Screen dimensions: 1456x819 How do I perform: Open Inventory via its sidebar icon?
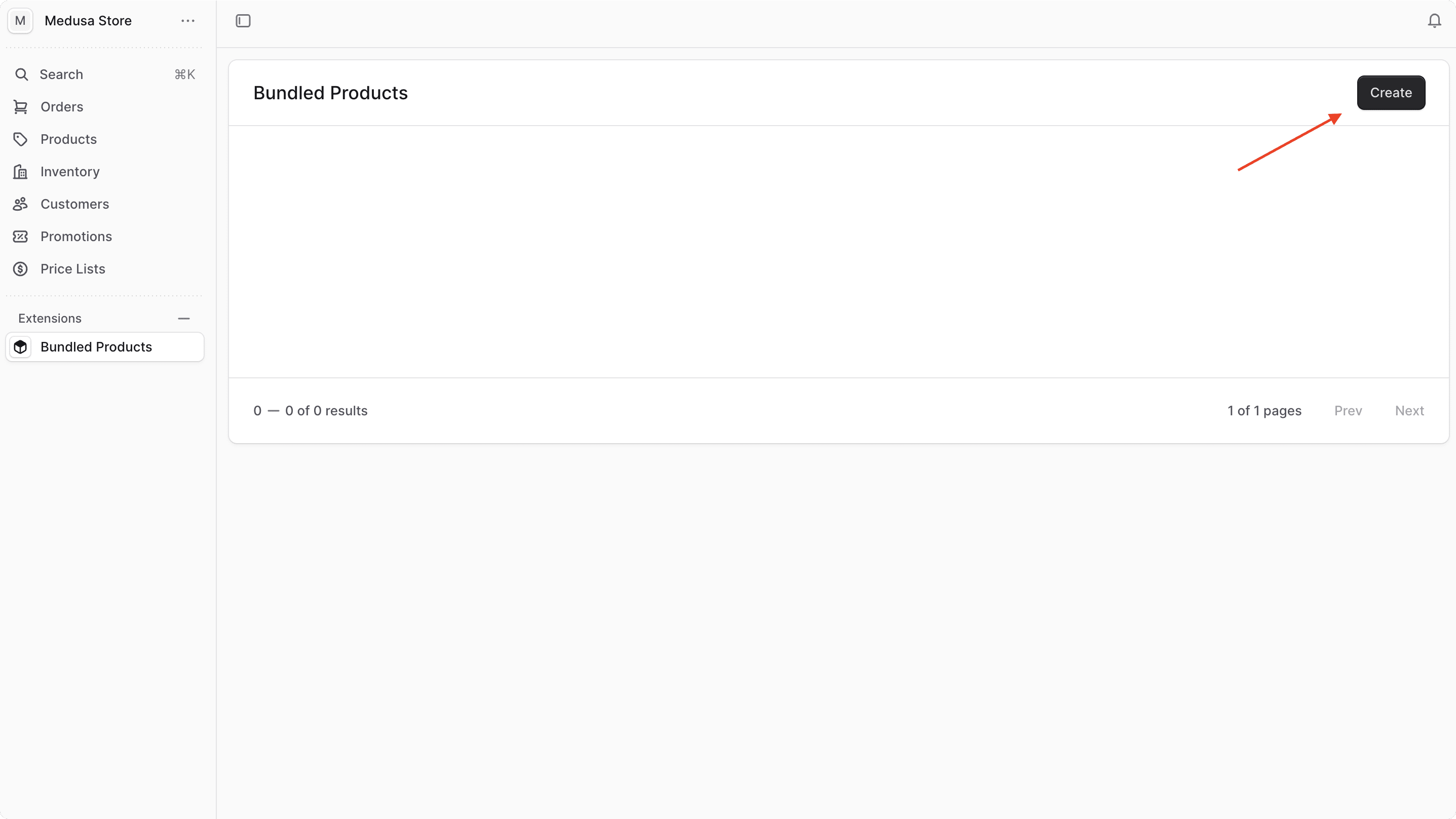point(20,171)
